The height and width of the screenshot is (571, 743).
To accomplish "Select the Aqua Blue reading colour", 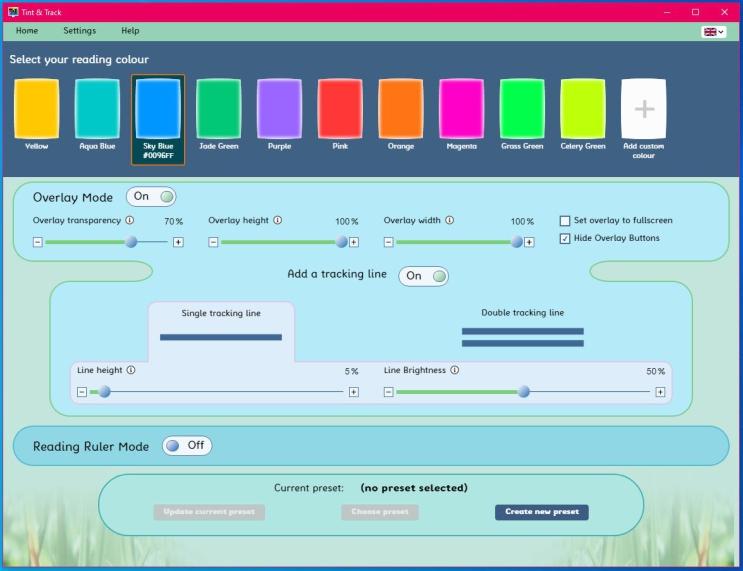I will (97, 109).
